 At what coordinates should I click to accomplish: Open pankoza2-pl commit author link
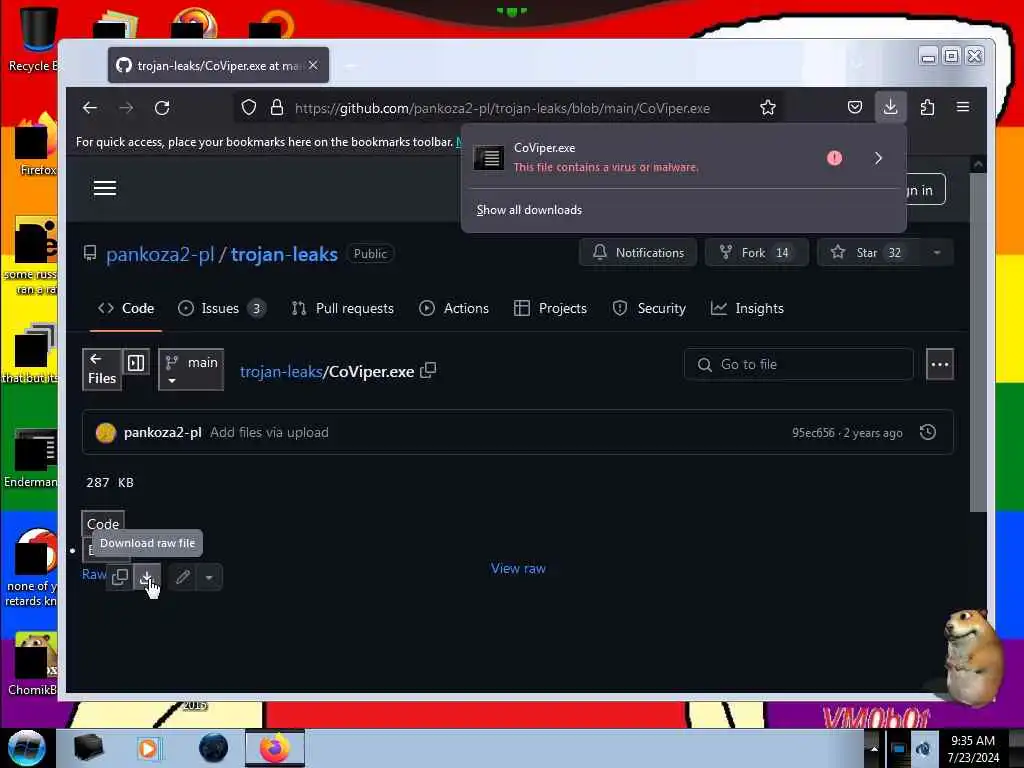pyautogui.click(x=163, y=432)
